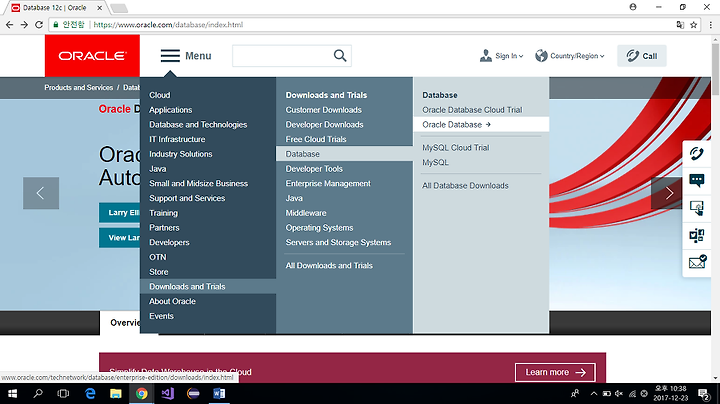Select Applications in main menu
This screenshot has width=720, height=404.
coord(170,110)
